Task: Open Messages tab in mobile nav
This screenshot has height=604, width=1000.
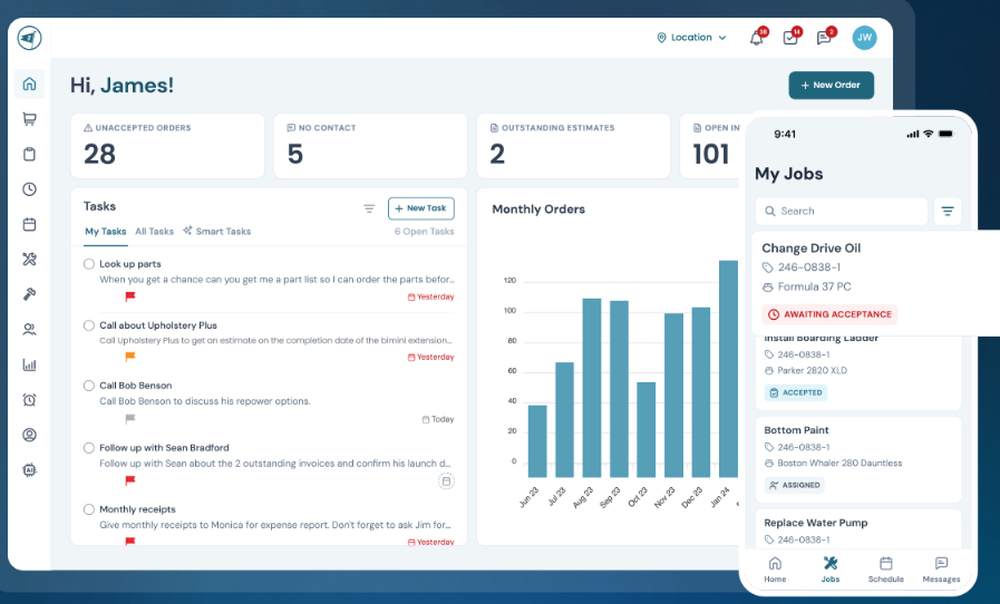Action: [941, 569]
